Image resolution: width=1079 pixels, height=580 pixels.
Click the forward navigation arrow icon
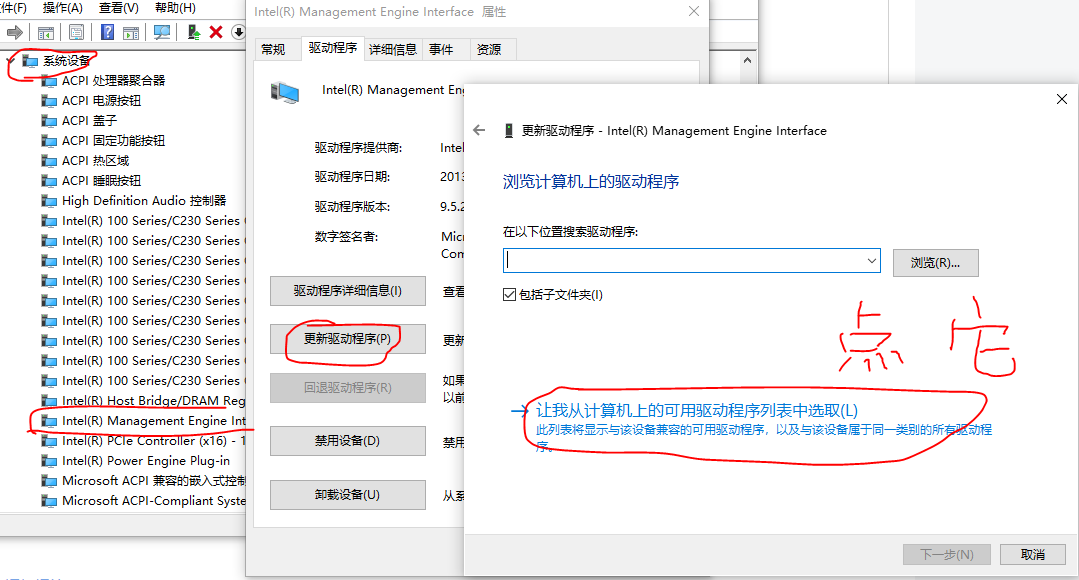(13, 31)
